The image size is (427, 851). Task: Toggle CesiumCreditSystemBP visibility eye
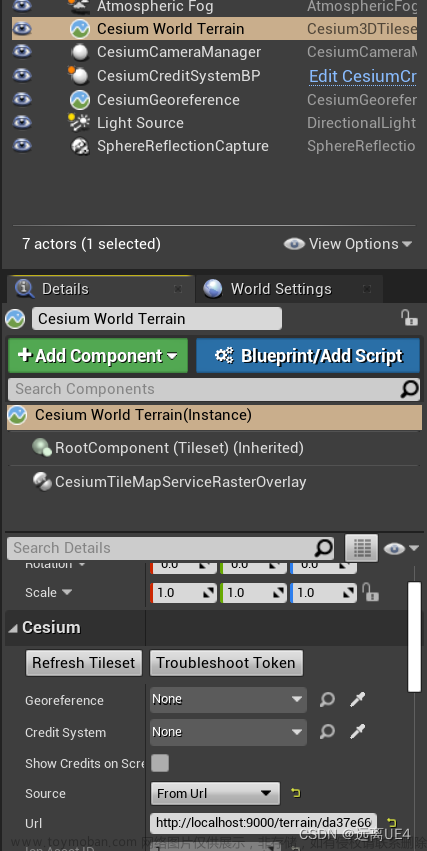[x=22, y=76]
